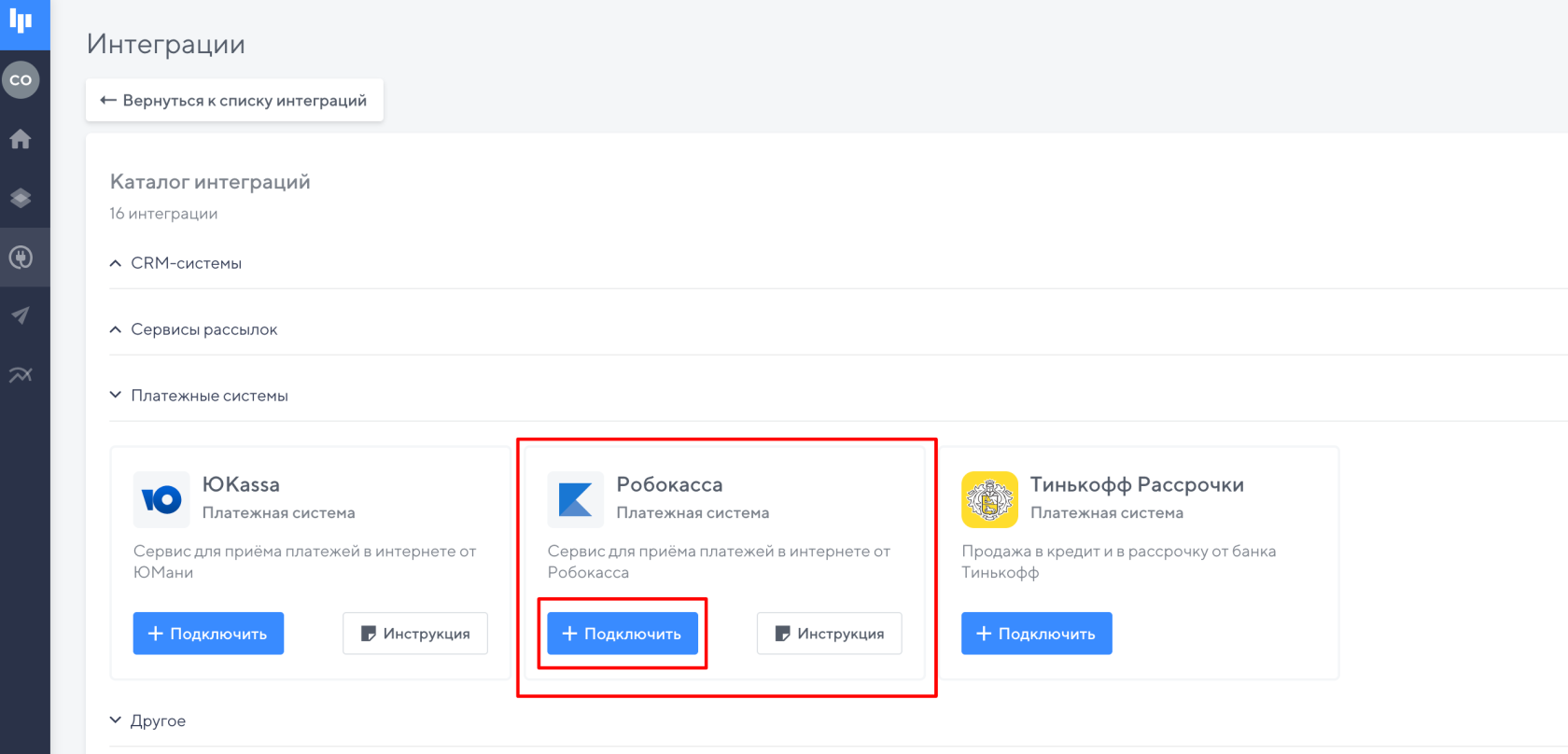Return to integrations list via Вернуться button

[234, 101]
